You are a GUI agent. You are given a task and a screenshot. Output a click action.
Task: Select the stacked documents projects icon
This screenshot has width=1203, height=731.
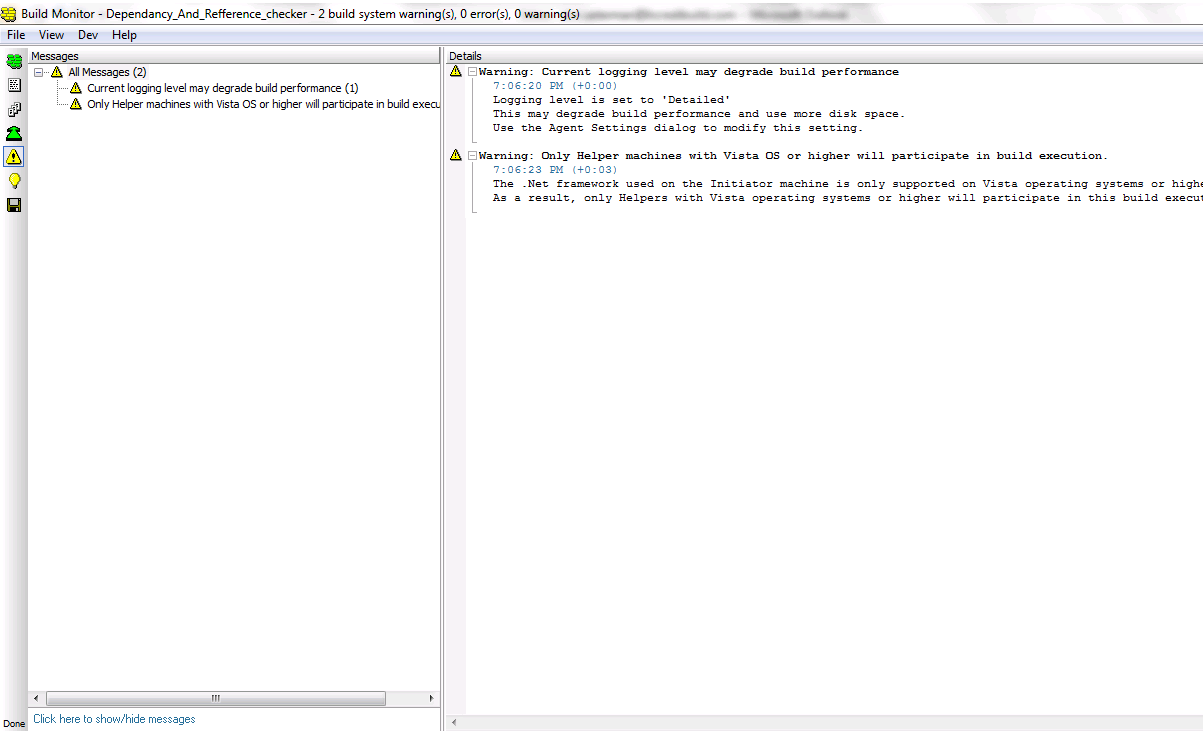click(14, 110)
